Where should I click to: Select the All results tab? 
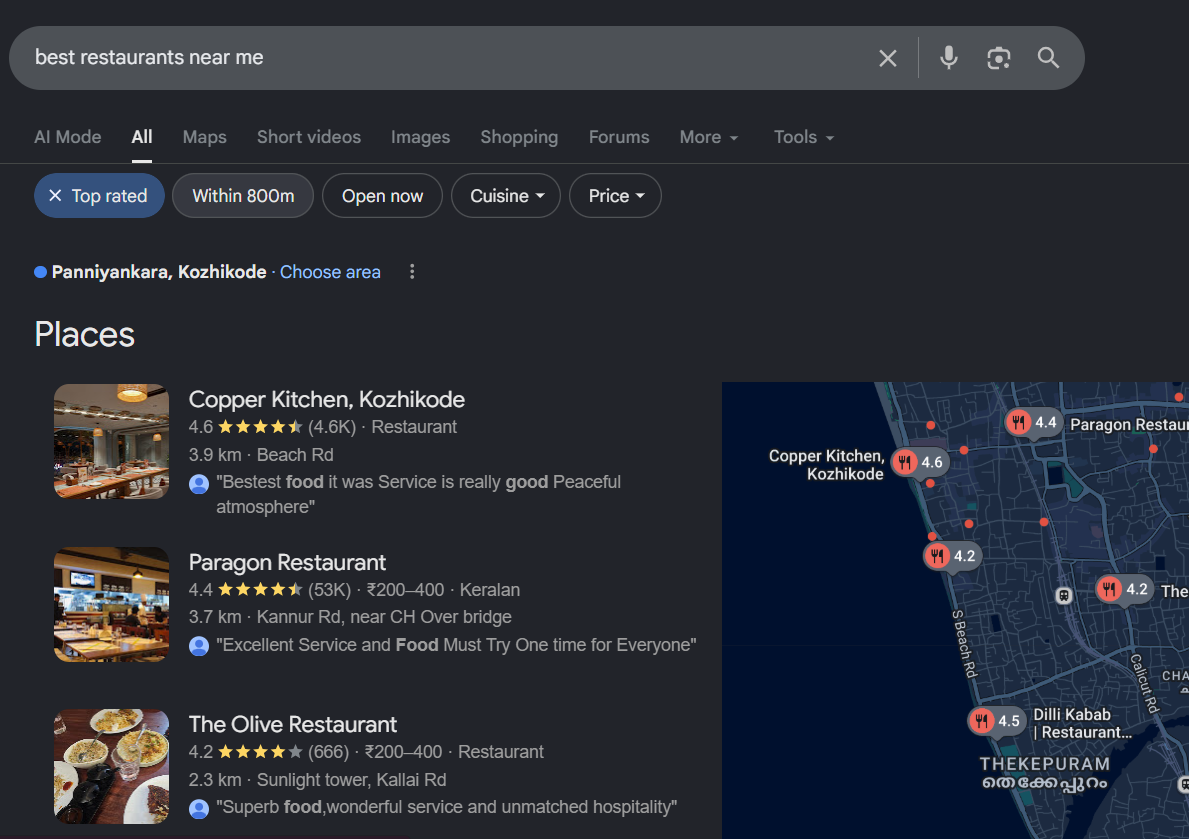(142, 137)
